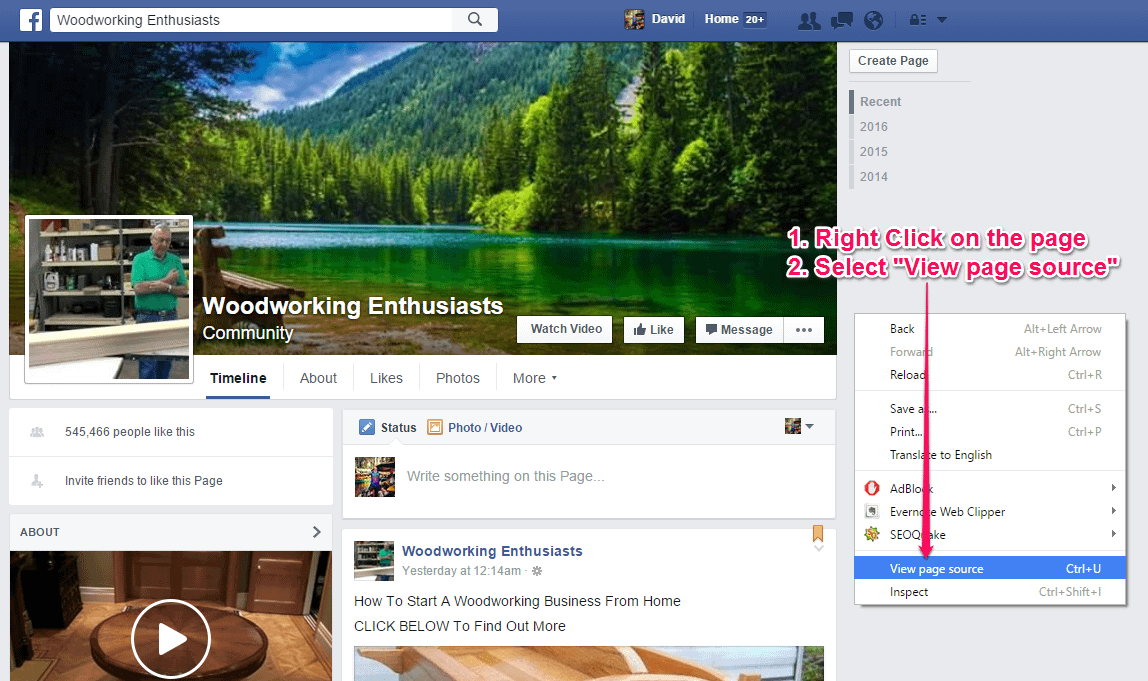Jump to 2014 in the timeline navigator
The image size is (1148, 681).
[873, 176]
